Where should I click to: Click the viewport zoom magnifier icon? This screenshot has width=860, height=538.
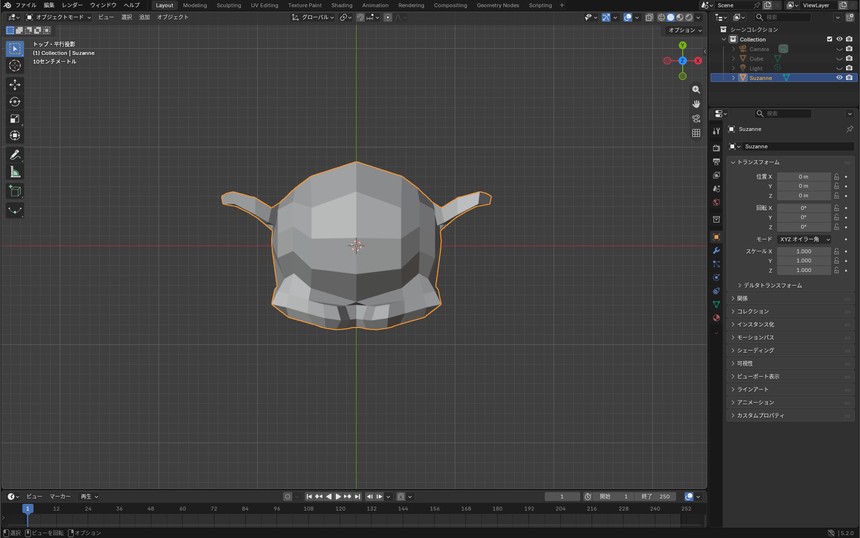click(696, 89)
